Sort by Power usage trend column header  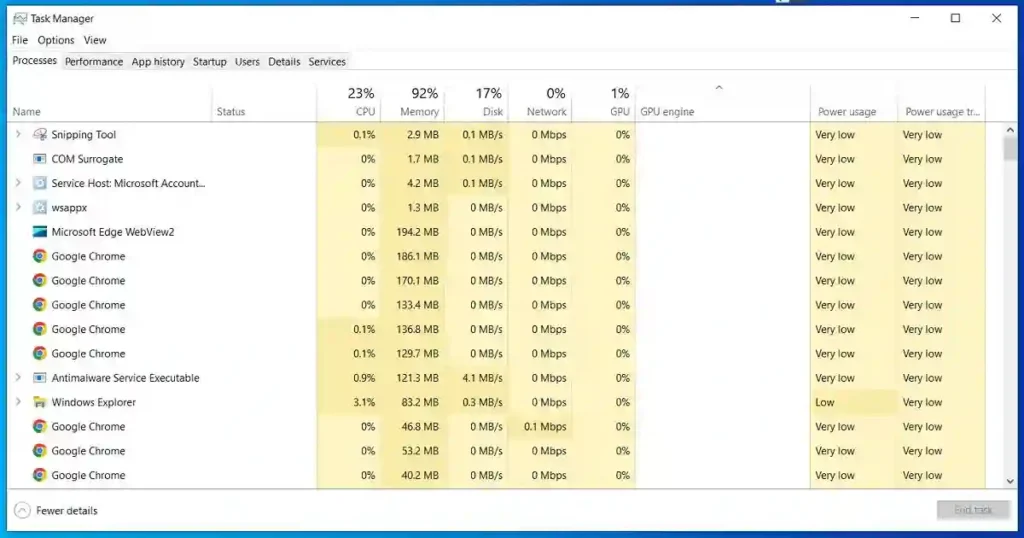click(x=942, y=103)
